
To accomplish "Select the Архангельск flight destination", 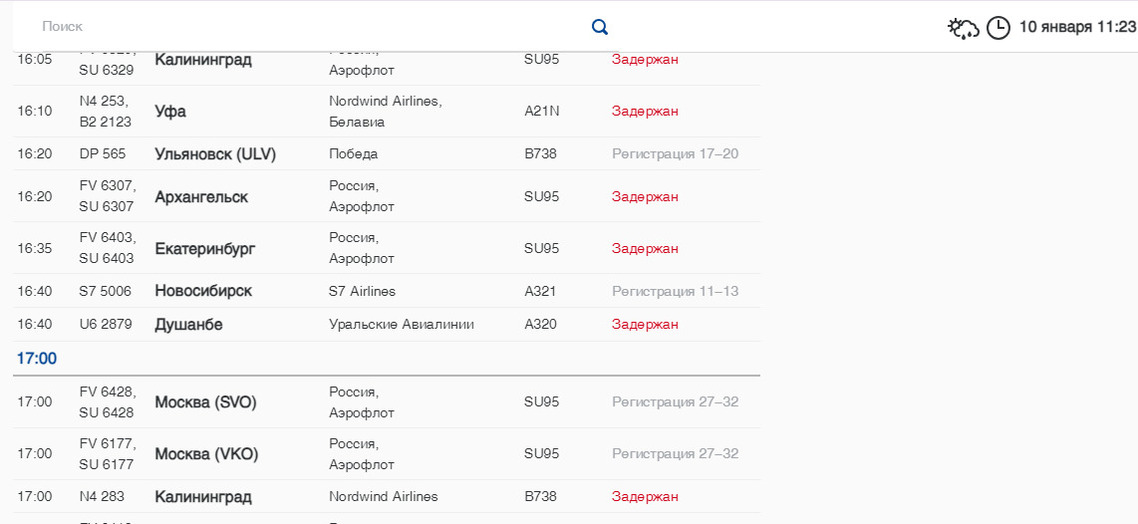I will coord(201,197).
